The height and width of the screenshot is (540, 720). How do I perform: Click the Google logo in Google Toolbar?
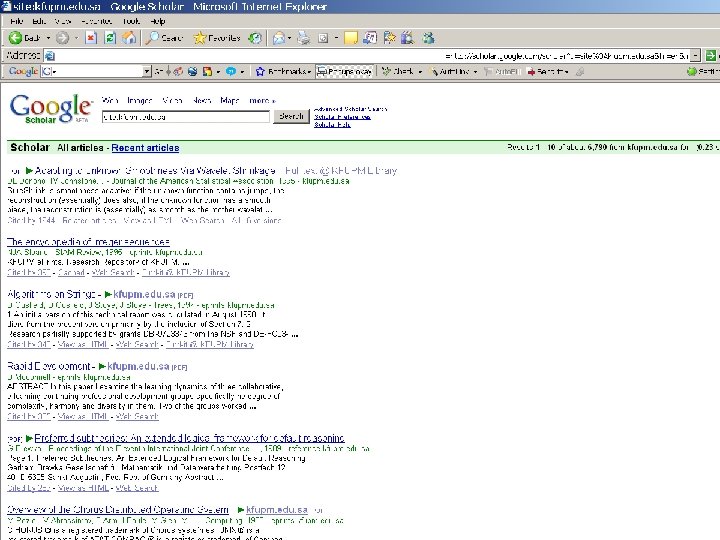point(23,71)
